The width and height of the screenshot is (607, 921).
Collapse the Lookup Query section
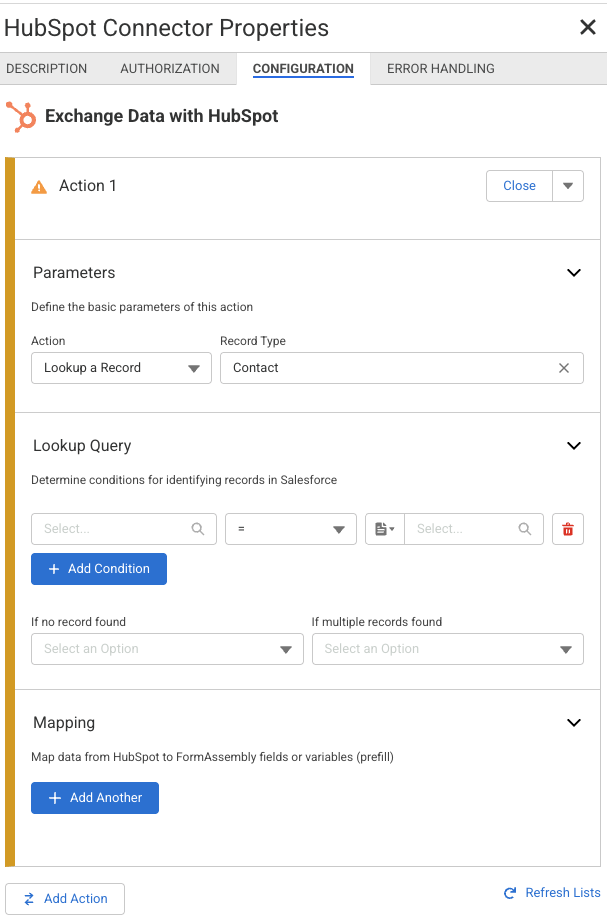coord(574,446)
